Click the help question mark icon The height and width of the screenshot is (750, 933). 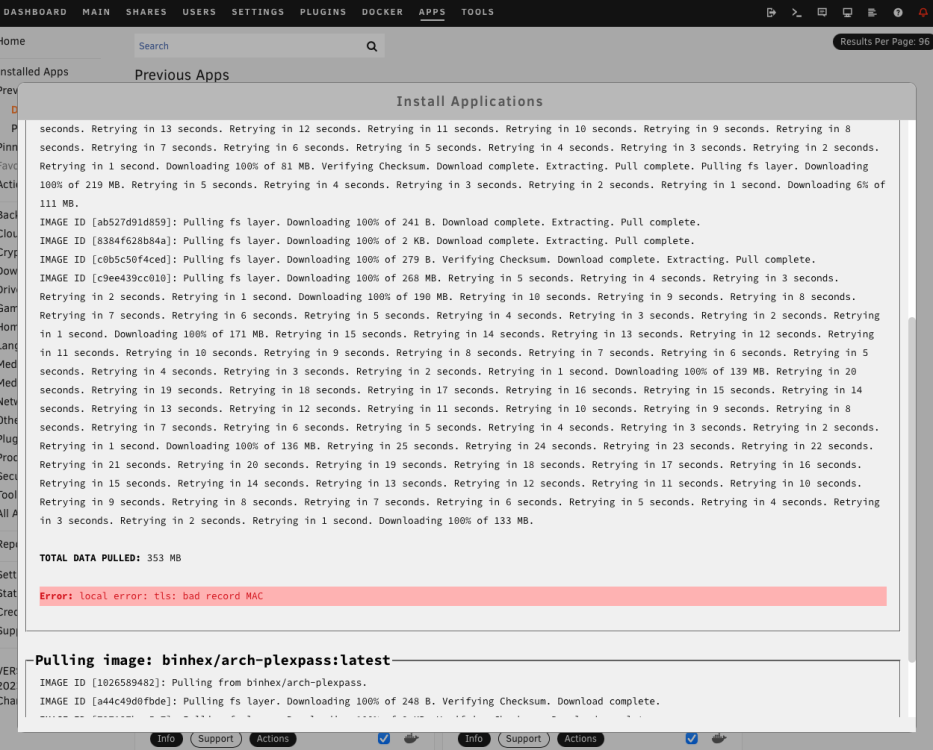click(898, 12)
